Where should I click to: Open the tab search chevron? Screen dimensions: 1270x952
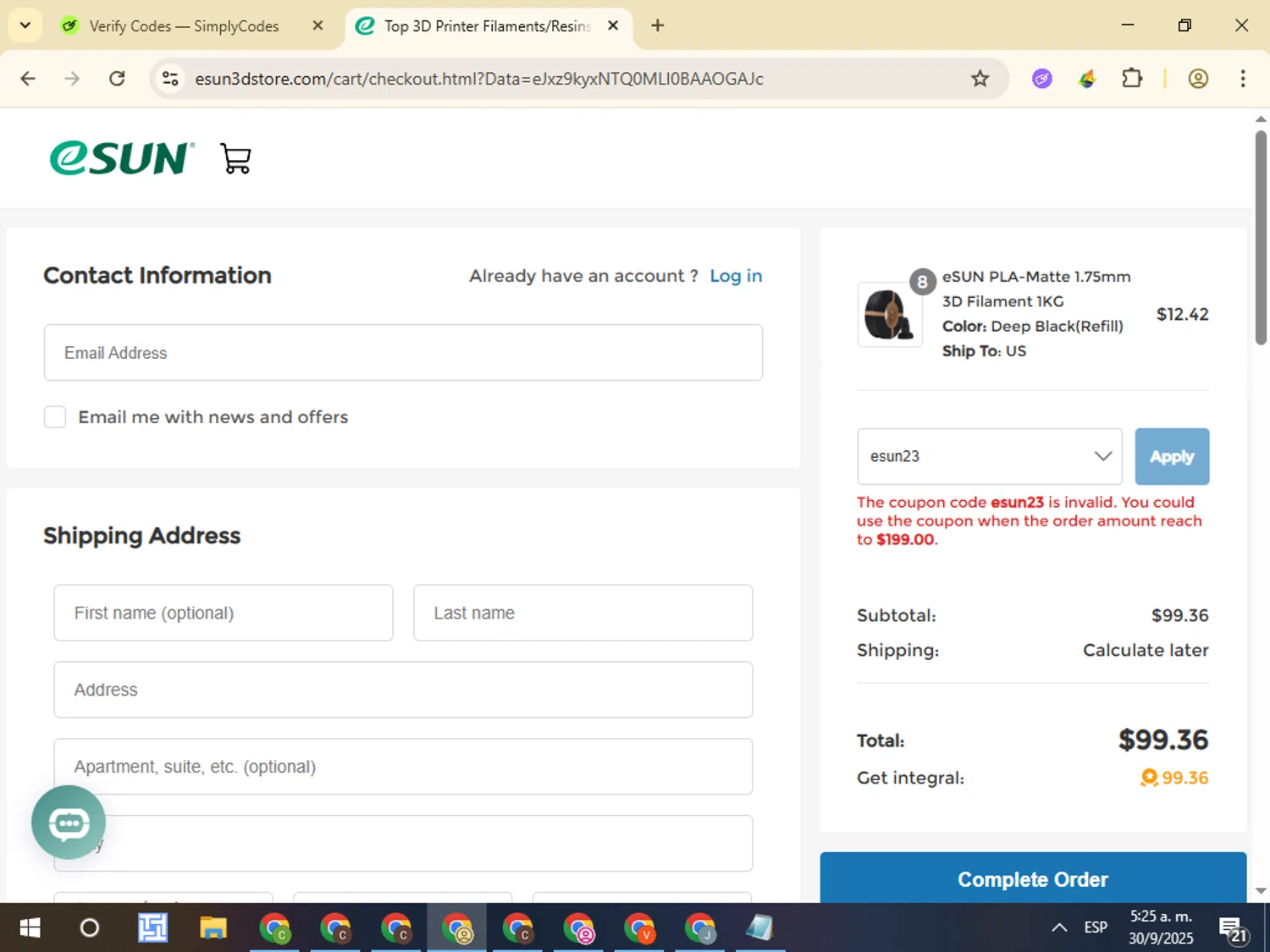(25, 25)
